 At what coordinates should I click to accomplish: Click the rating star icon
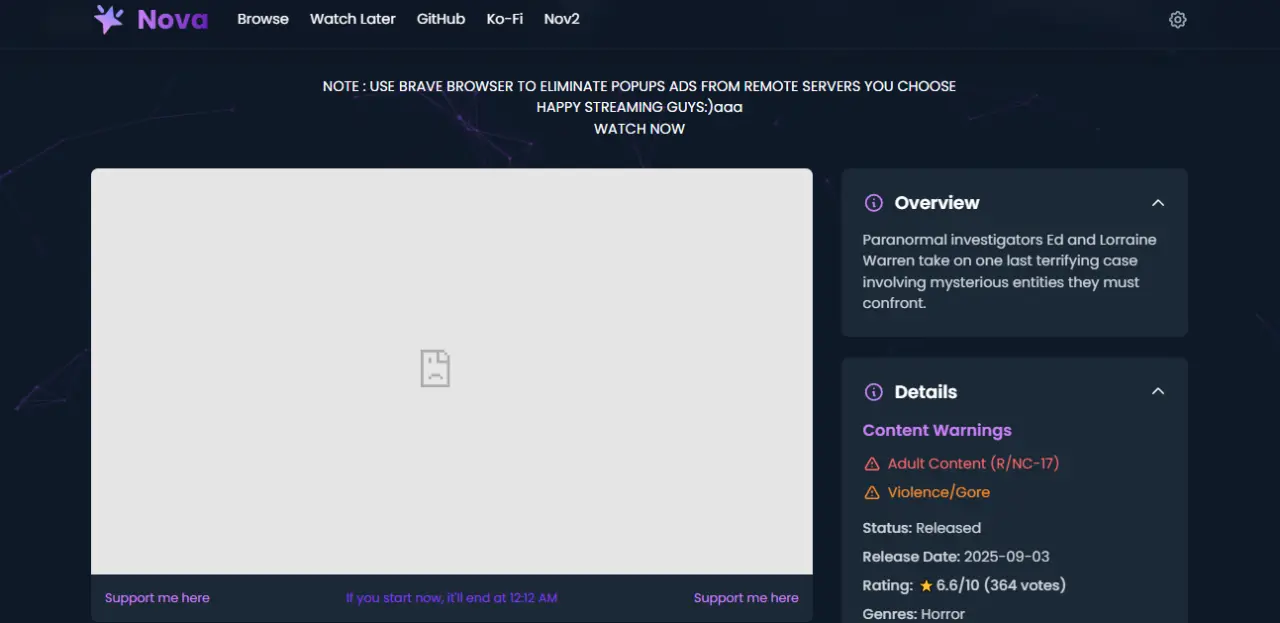[x=926, y=586]
